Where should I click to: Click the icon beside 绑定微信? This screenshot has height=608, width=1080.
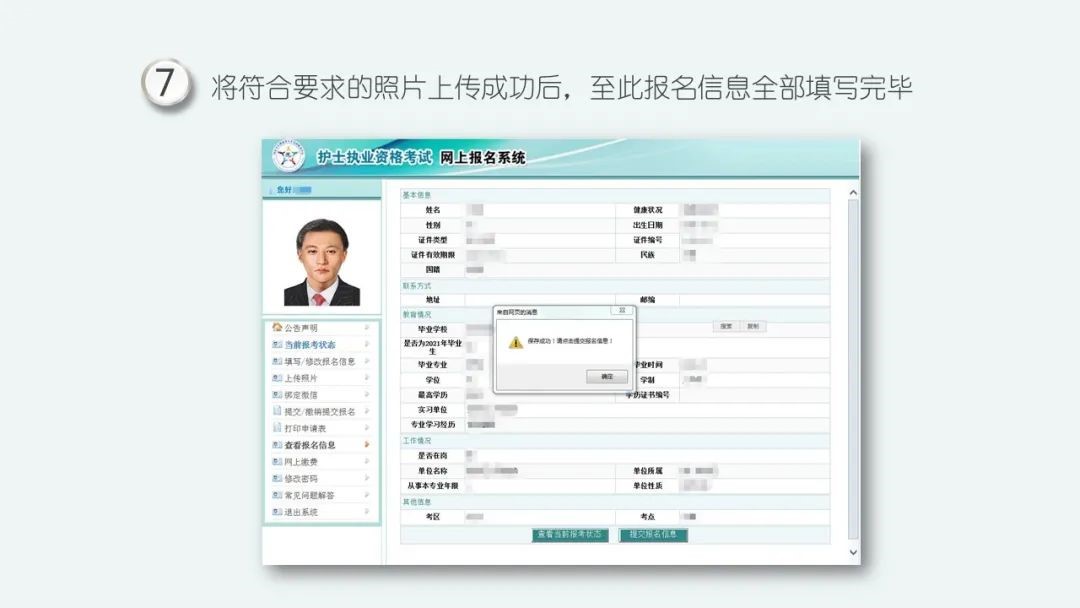tap(277, 395)
